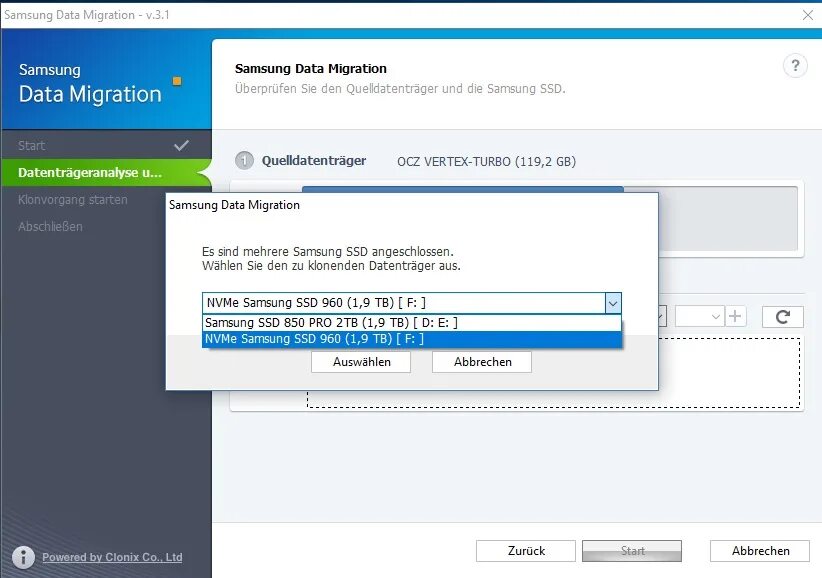Expand the SSD selection dropdown arrow
822x578 pixels.
pyautogui.click(x=613, y=303)
